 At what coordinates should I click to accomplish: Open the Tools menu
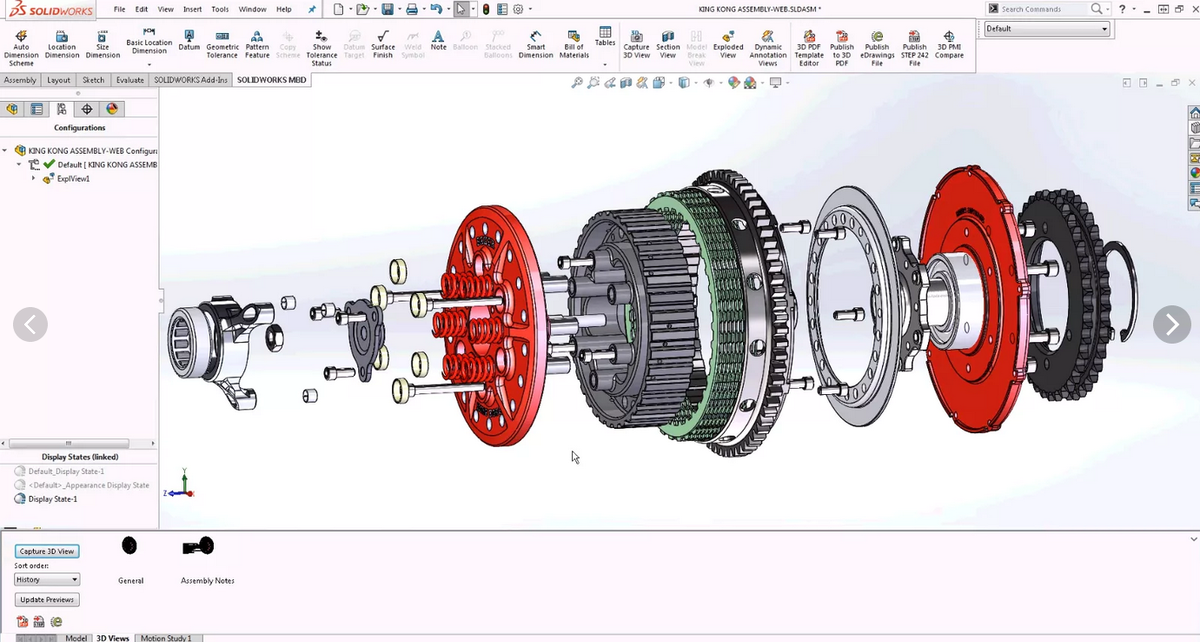click(220, 9)
